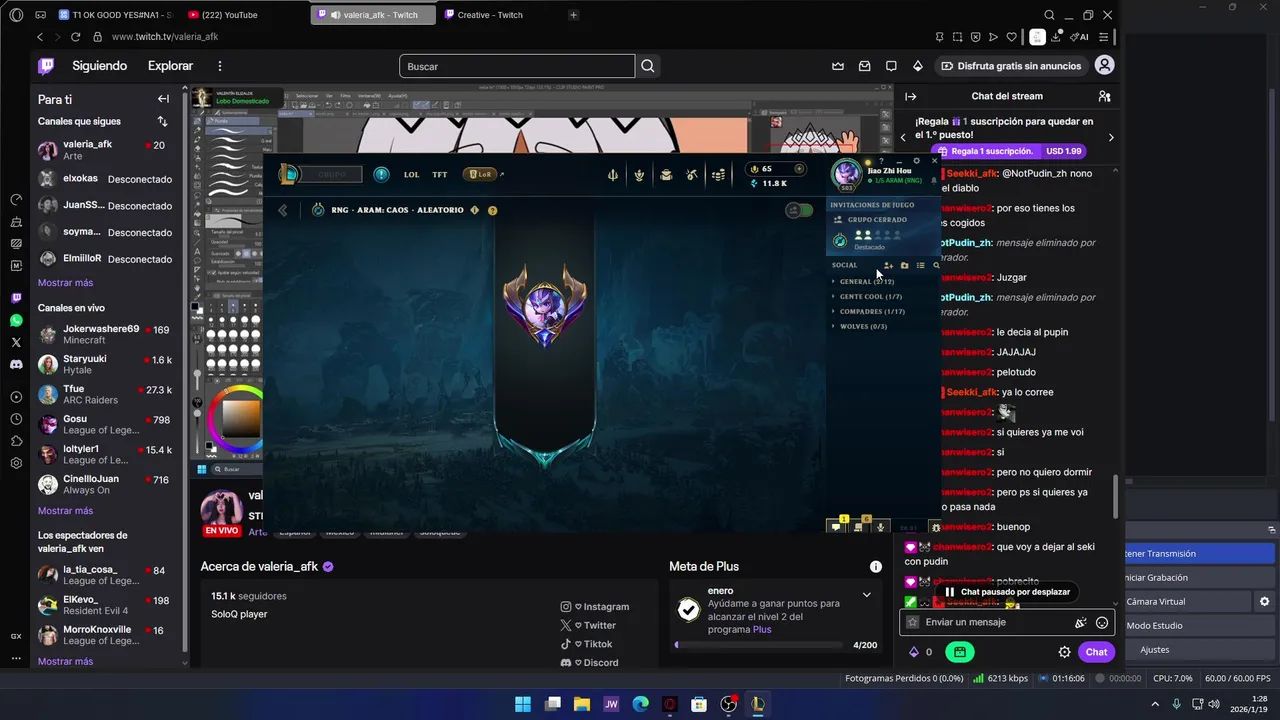The height and width of the screenshot is (720, 1280).
Task: Open the emote picker smiley icon
Action: [x=1102, y=622]
